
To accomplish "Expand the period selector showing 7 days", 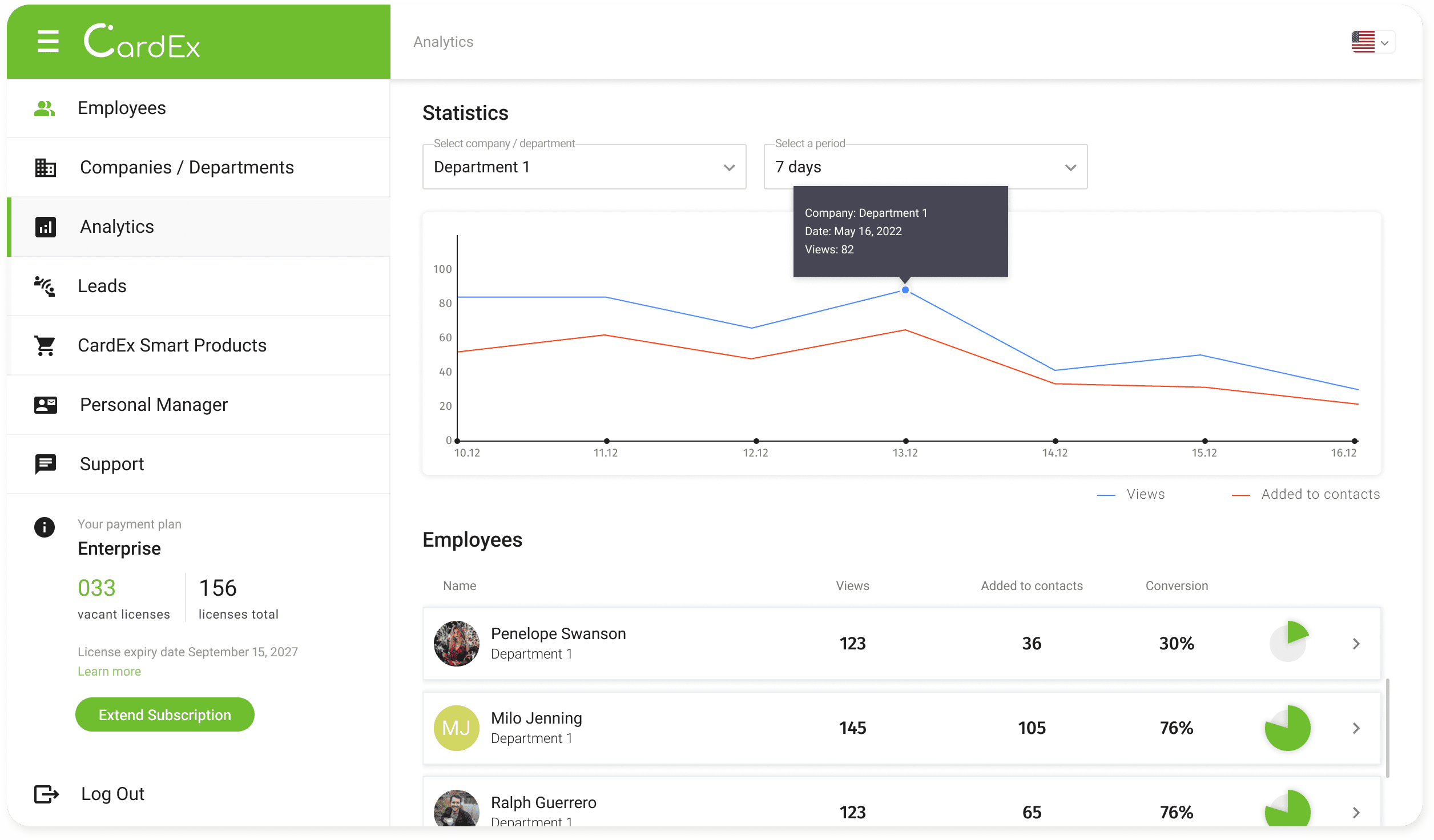I will click(x=925, y=167).
